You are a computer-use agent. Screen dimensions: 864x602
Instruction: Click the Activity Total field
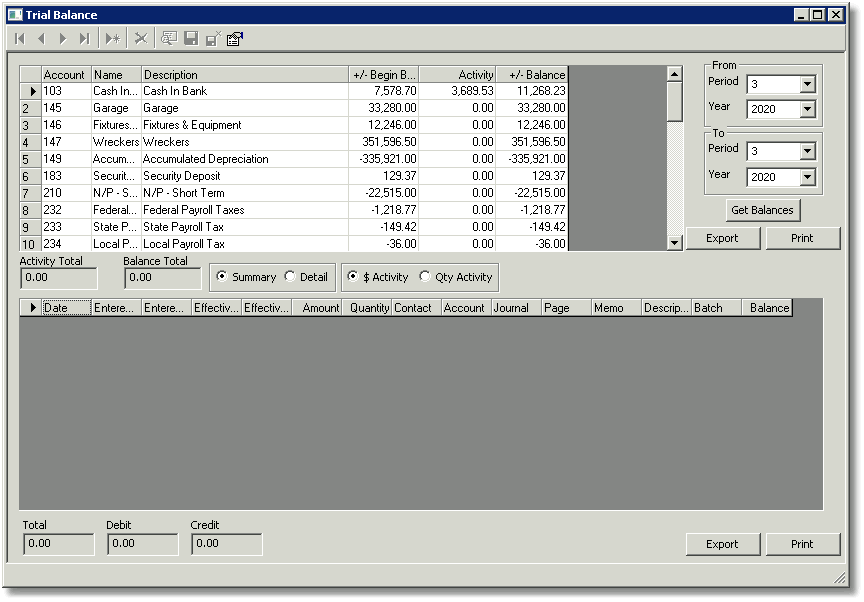(x=58, y=278)
